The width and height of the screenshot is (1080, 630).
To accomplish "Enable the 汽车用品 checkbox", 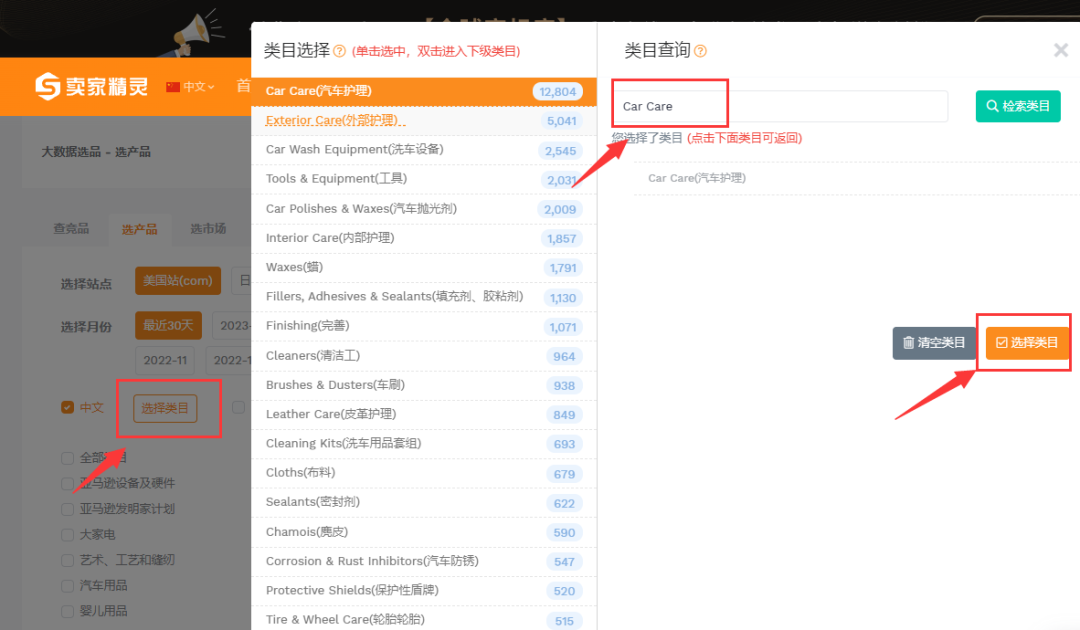I will tap(66, 585).
